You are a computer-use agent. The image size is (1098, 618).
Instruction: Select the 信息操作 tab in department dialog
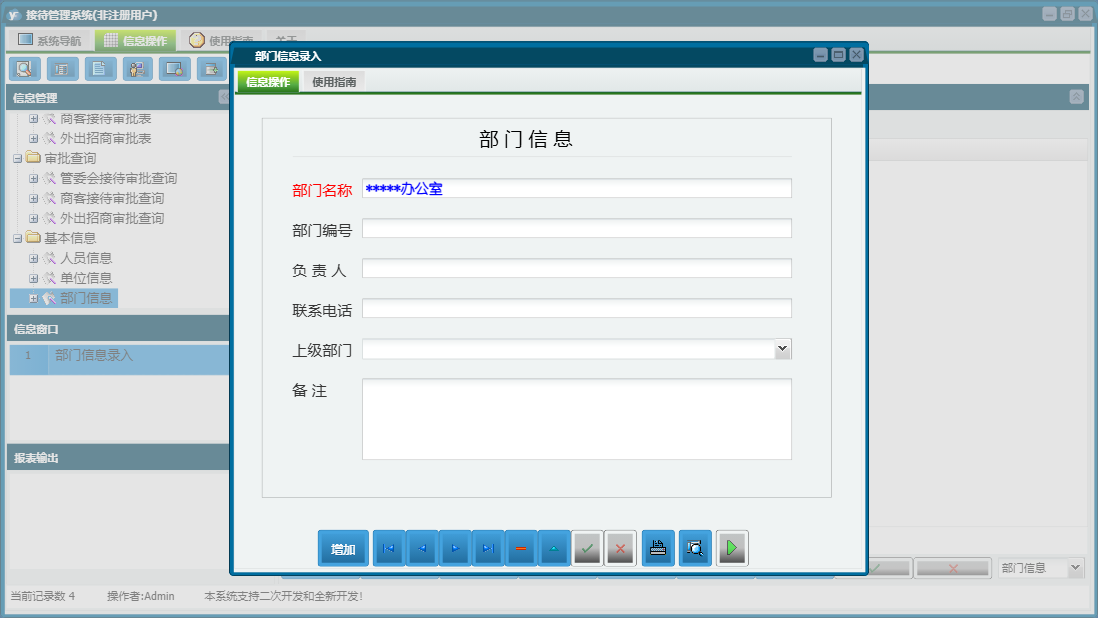point(268,82)
